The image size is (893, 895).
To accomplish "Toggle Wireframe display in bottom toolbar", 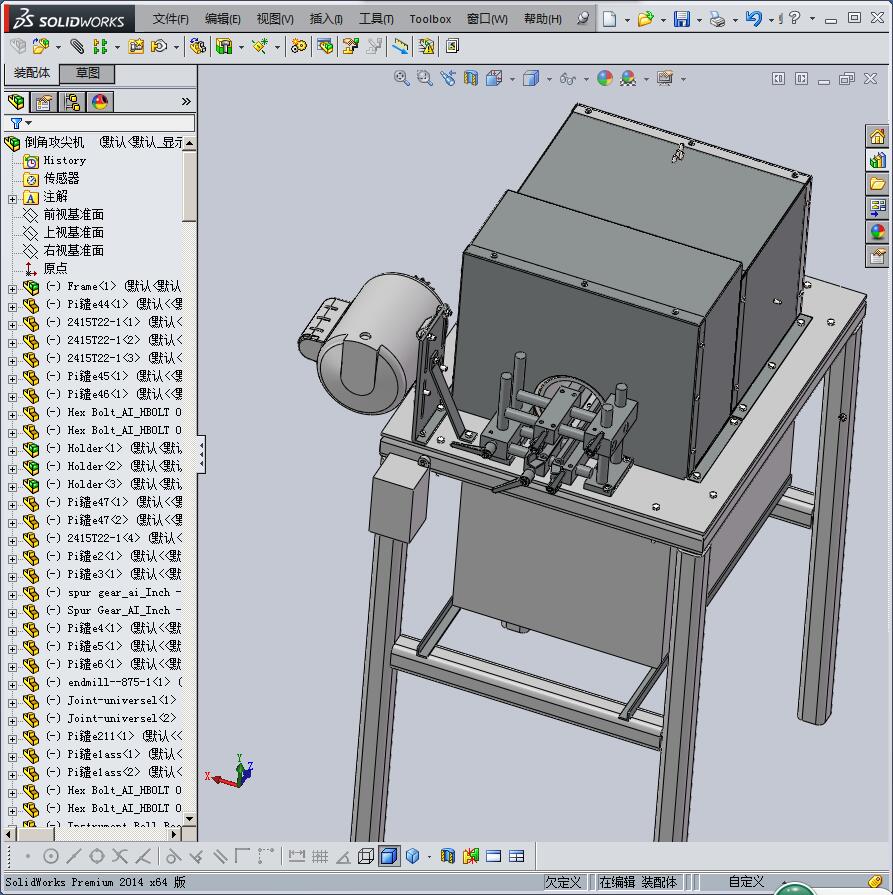I will click(x=365, y=856).
